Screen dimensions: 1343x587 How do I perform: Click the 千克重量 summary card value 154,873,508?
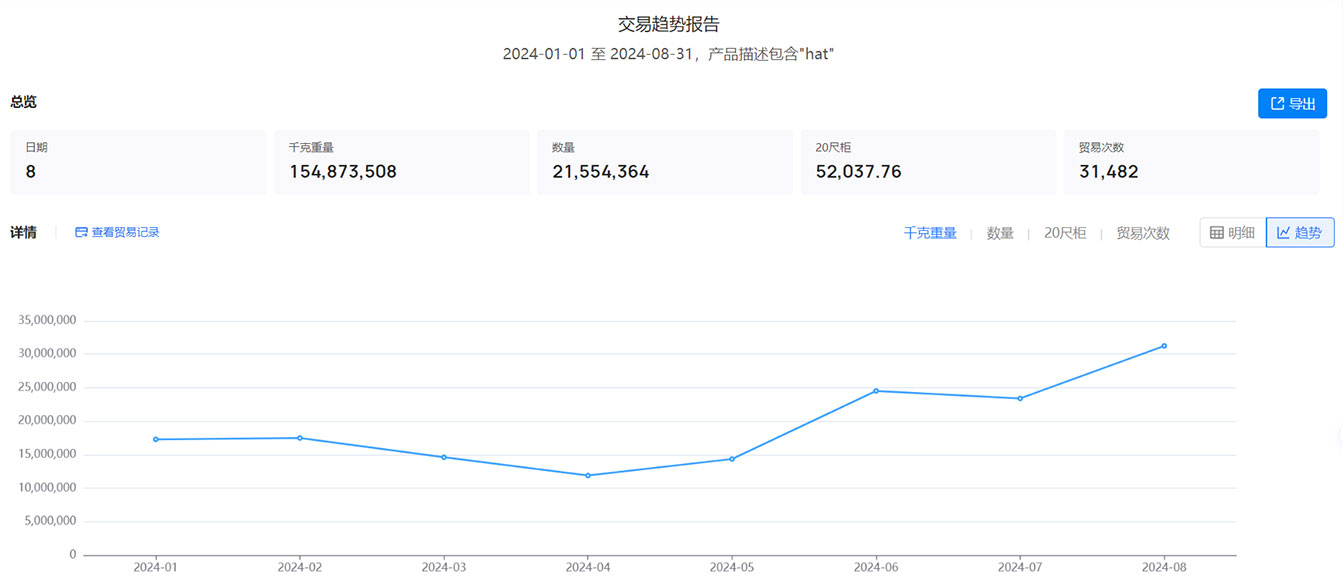point(343,172)
